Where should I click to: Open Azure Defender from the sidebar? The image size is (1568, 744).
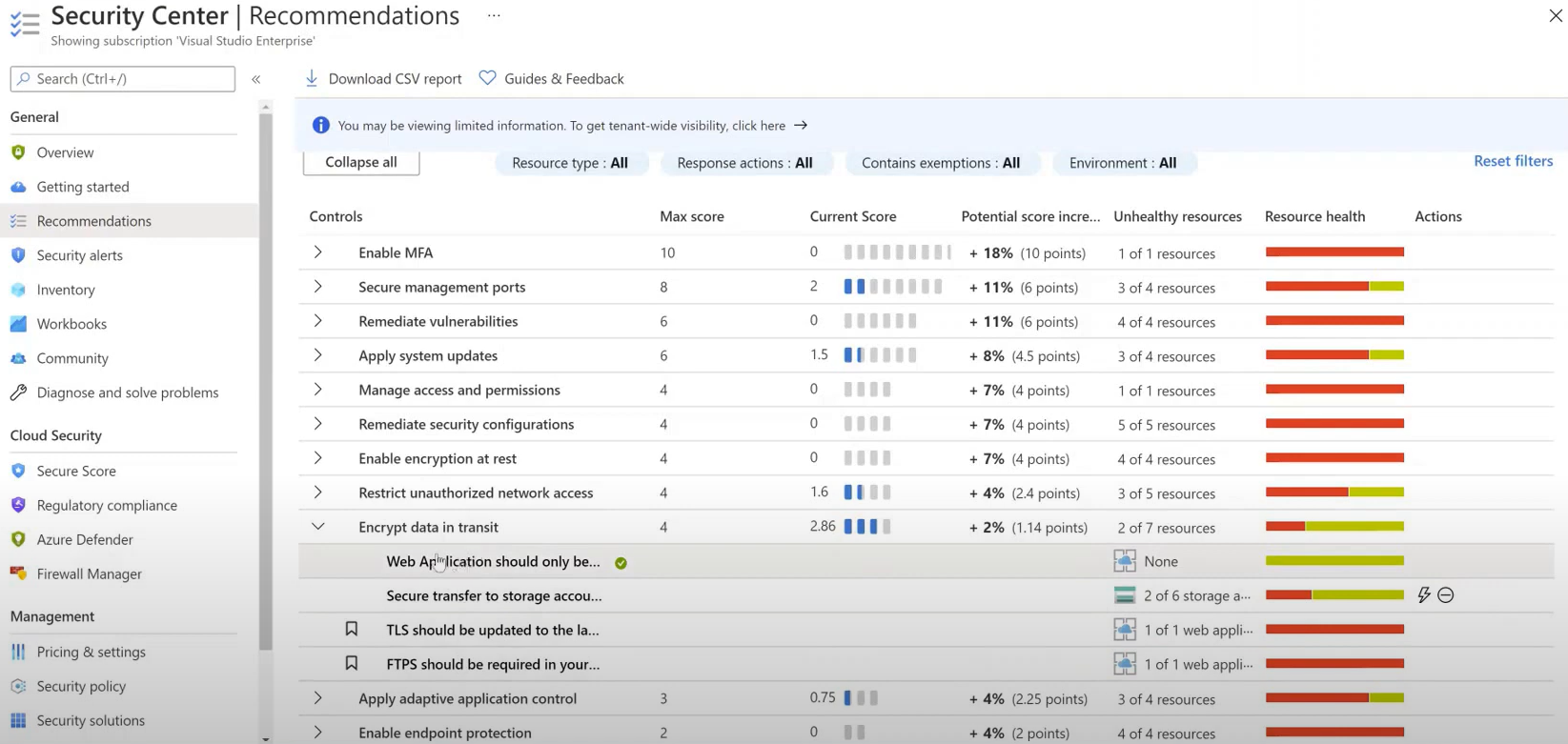[84, 539]
